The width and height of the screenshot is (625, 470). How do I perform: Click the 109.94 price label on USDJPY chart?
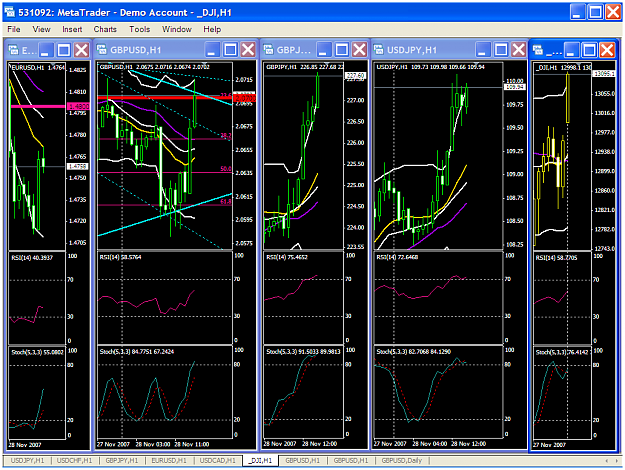click(x=515, y=87)
